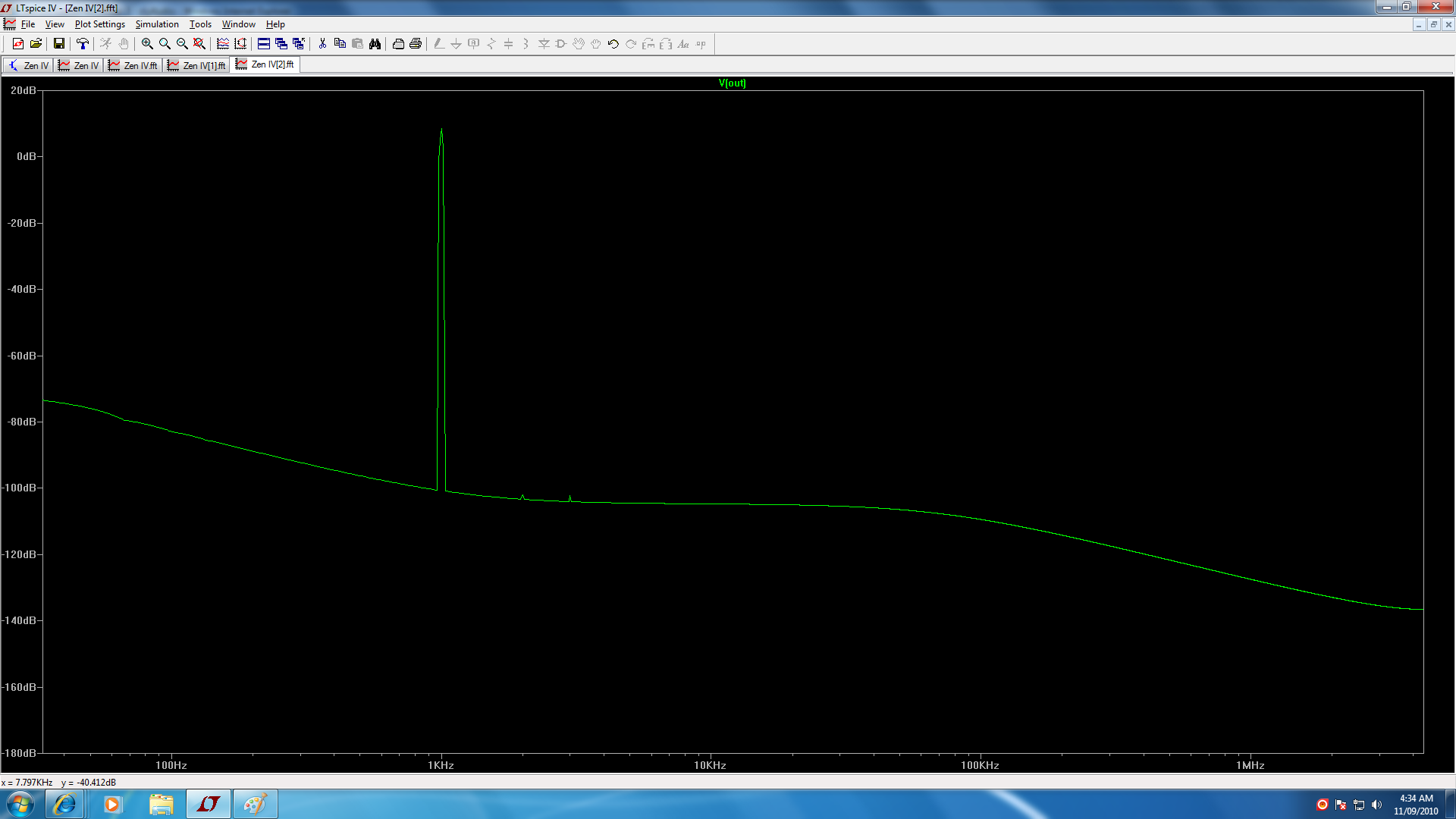Click the 1MHz horizontal axis label
The image size is (1456, 819).
(1250, 765)
